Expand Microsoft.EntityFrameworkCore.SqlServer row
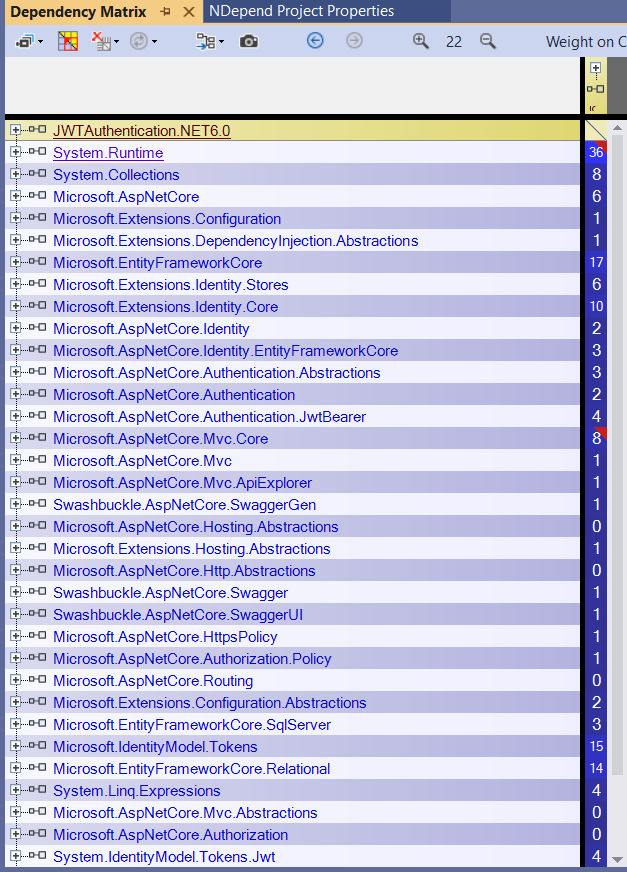Viewport: 627px width, 872px height. point(15,724)
